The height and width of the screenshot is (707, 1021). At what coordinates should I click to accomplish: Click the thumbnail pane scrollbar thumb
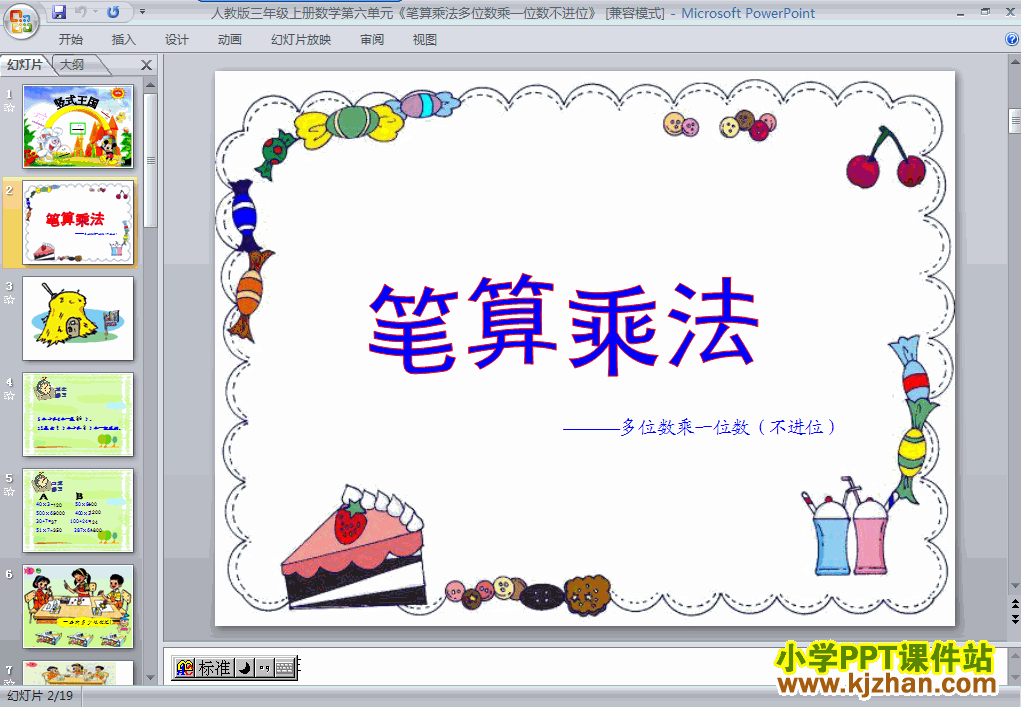[x=150, y=160]
